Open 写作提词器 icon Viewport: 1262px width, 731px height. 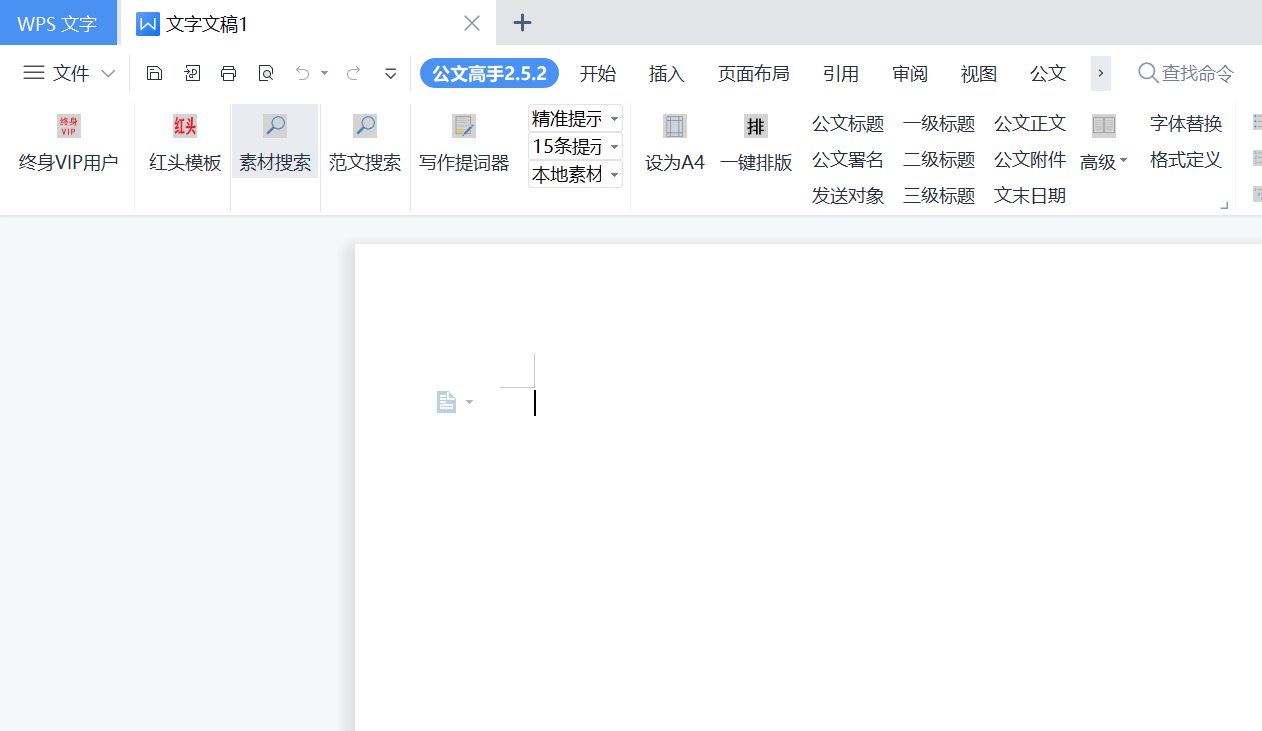[x=464, y=126]
